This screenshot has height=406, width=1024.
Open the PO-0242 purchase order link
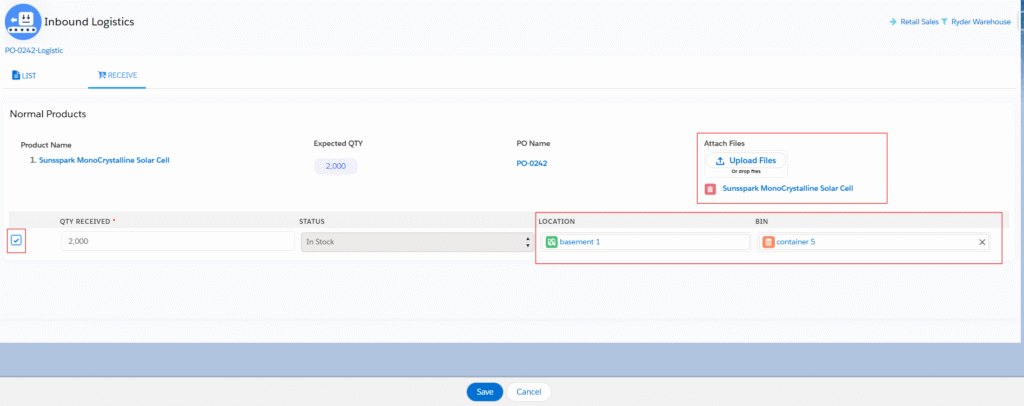click(x=531, y=164)
